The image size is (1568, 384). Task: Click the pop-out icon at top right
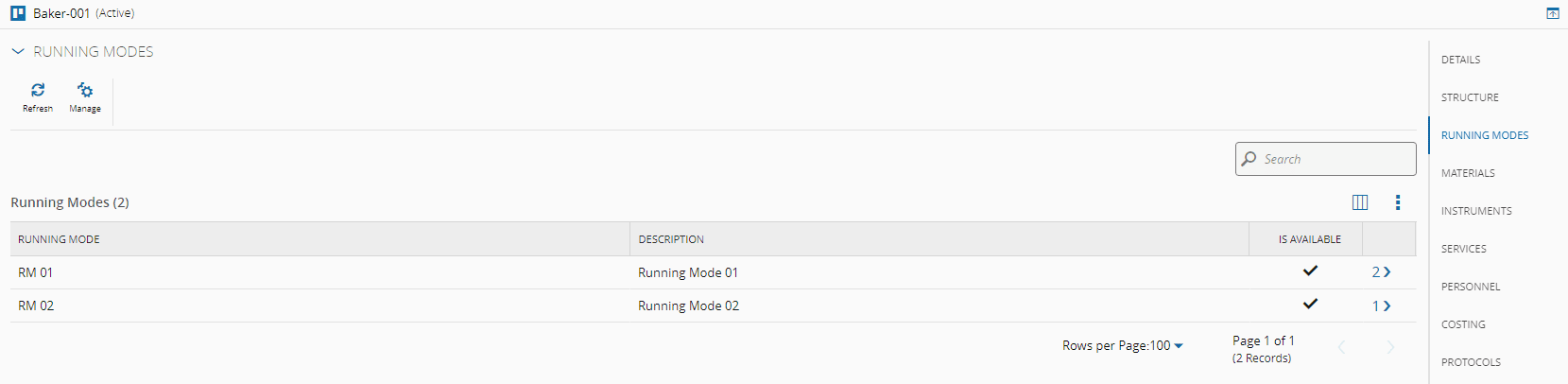(x=1553, y=13)
